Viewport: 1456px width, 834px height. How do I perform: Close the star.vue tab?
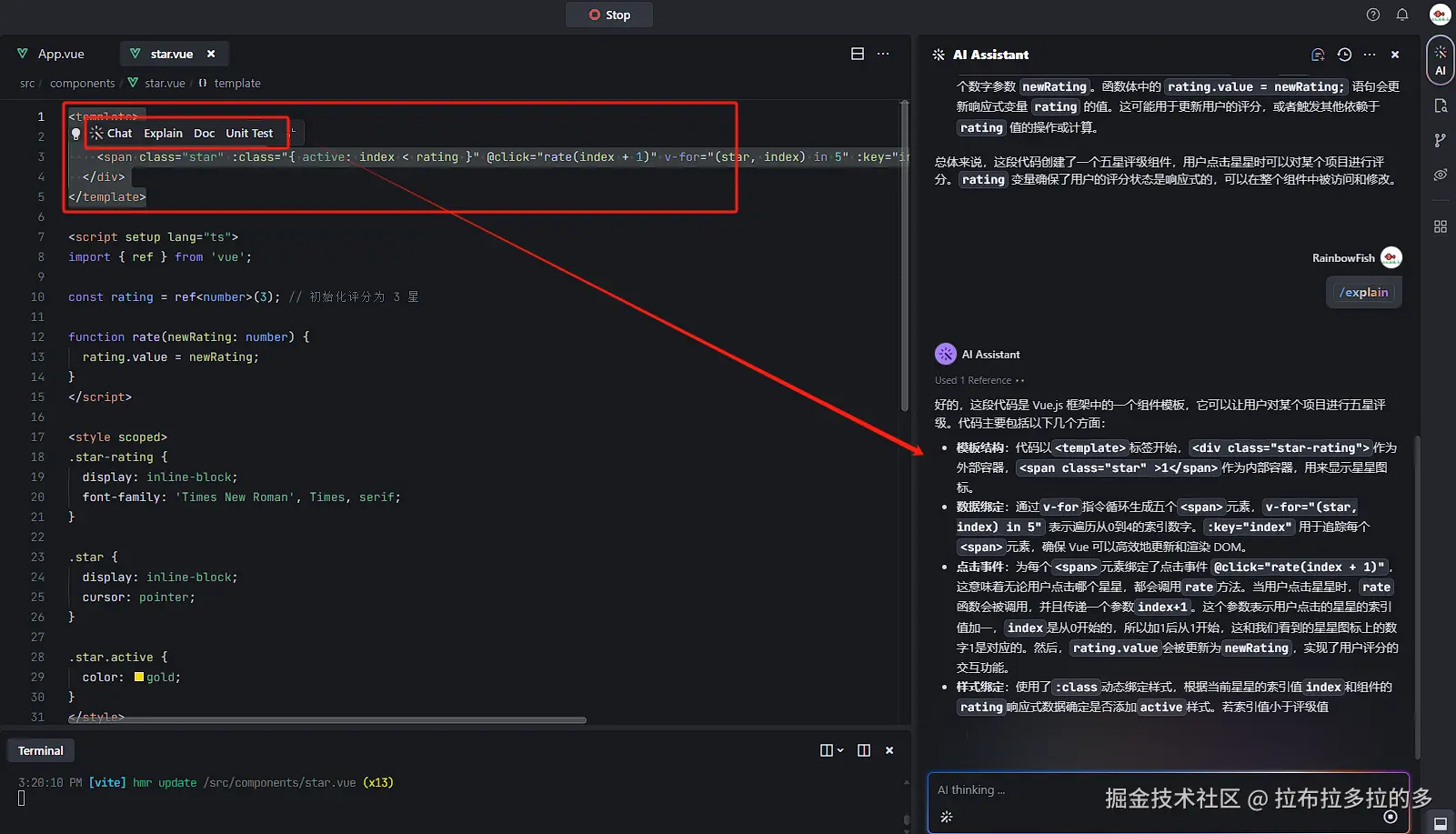[x=211, y=54]
